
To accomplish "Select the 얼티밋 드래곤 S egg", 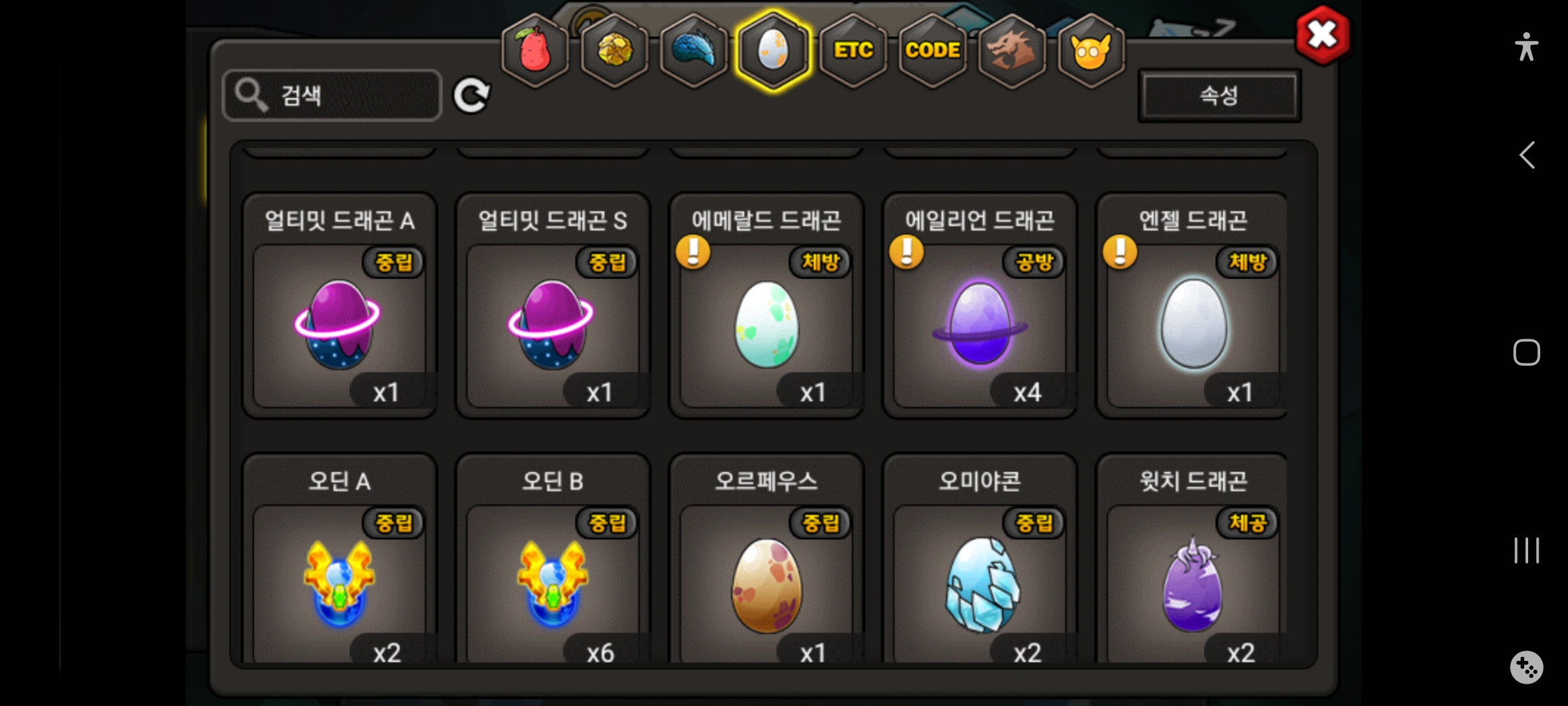I will (553, 305).
